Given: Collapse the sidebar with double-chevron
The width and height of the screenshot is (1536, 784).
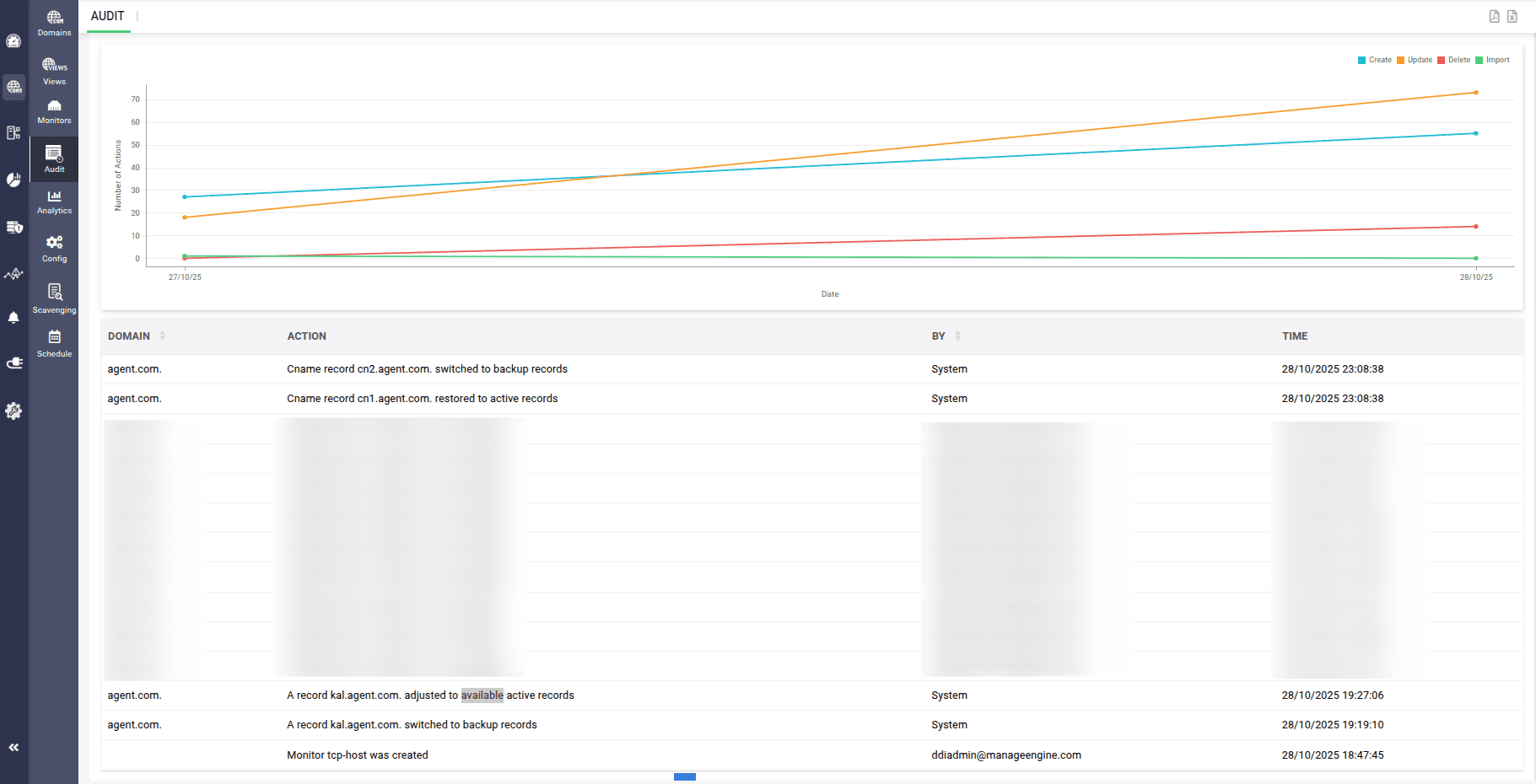Looking at the screenshot, I should (x=13, y=747).
